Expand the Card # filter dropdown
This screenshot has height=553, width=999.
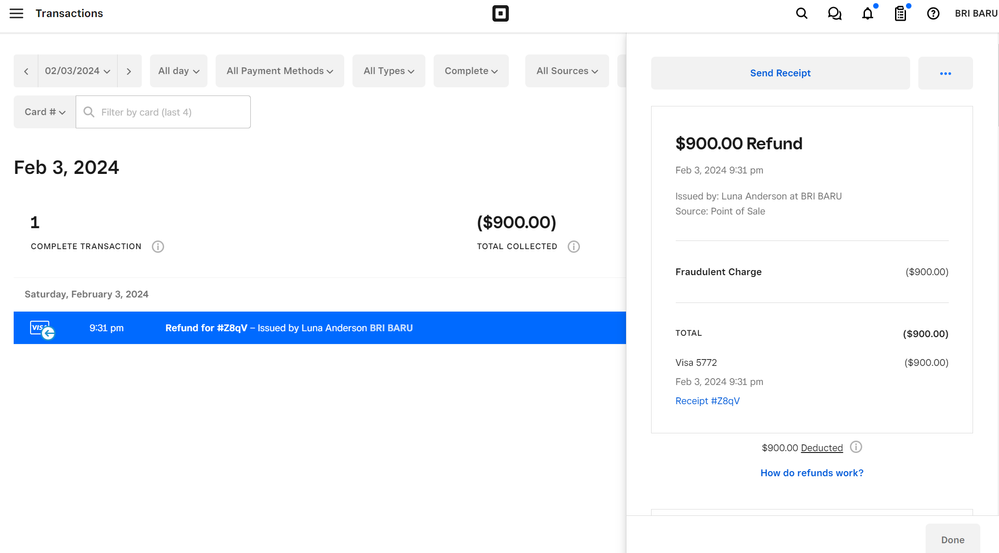coord(44,112)
